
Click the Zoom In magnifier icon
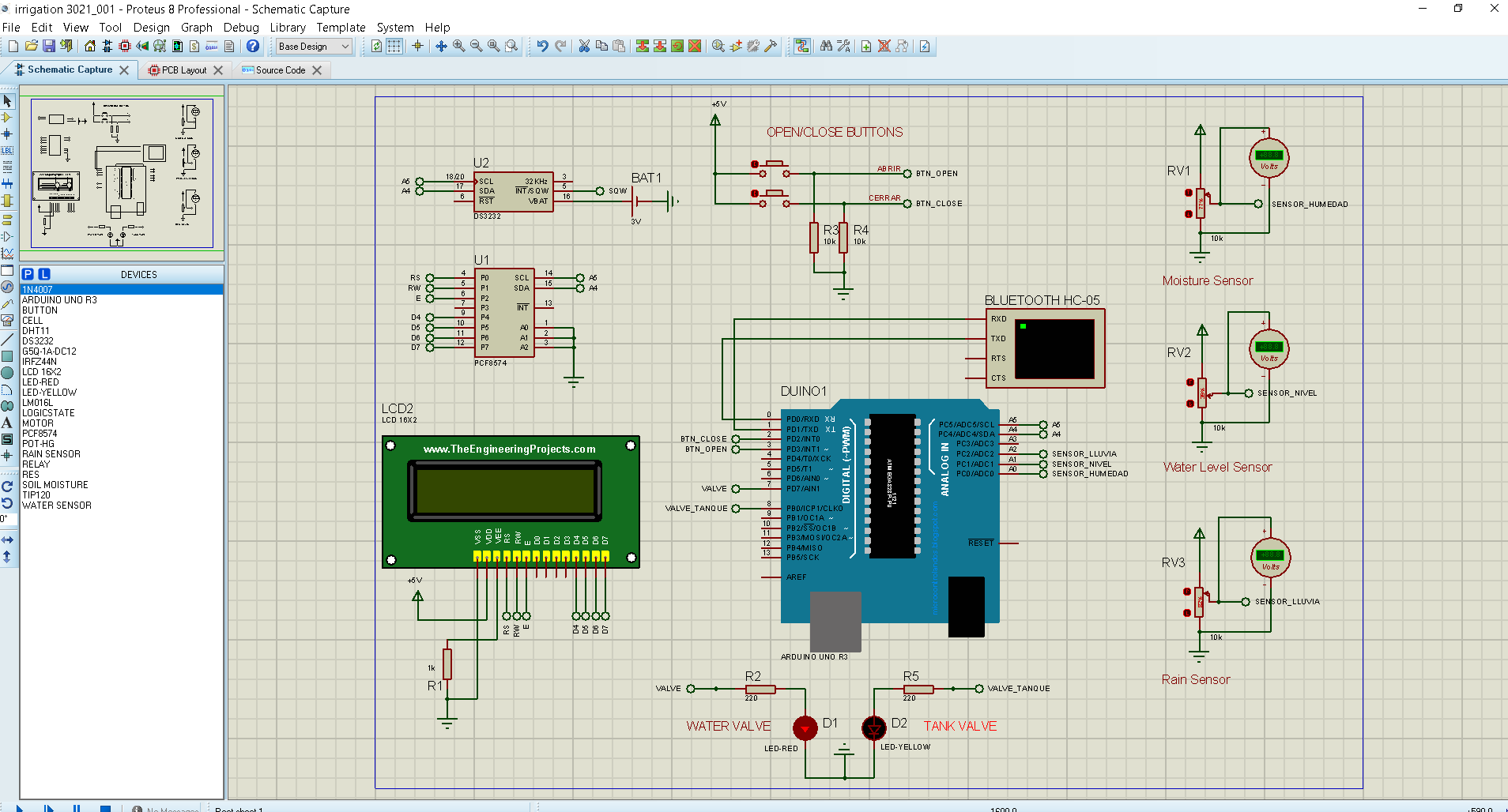tap(459, 47)
